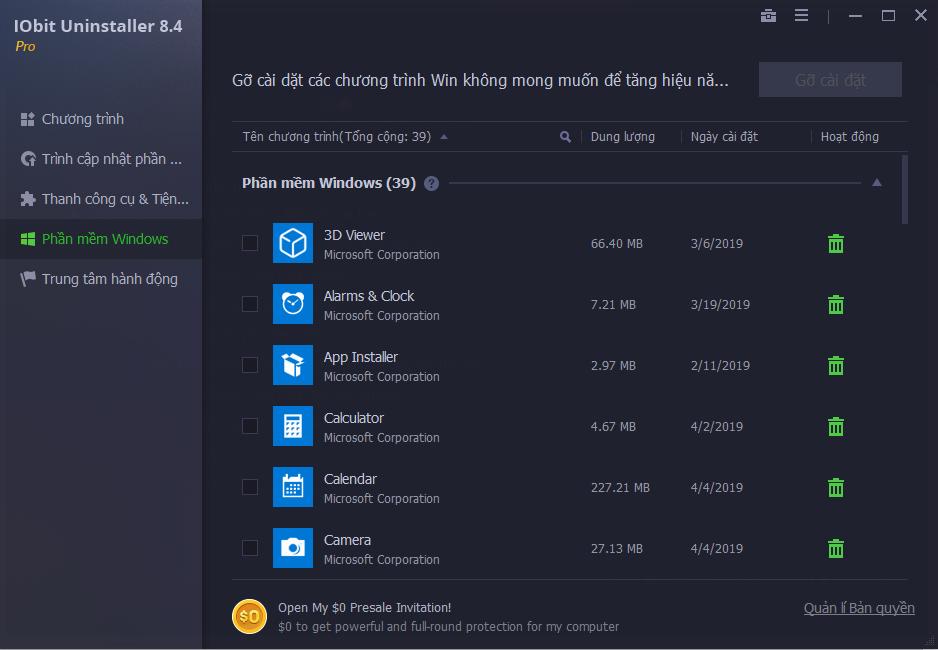Screen dimensions: 938x650
Task: Click the trash icon for 3D Viewer
Action: coord(836,244)
